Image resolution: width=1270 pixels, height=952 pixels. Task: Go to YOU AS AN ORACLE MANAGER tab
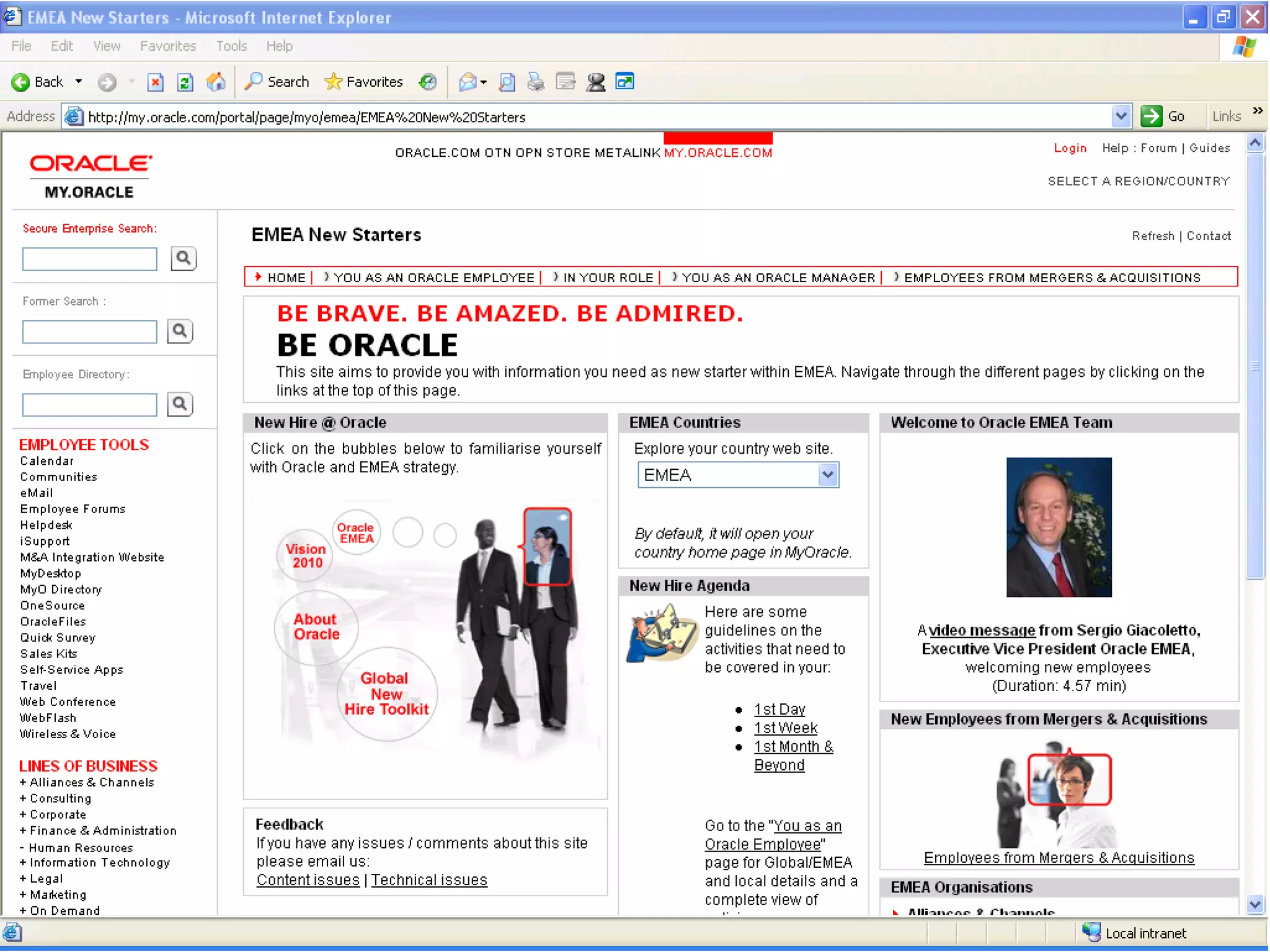tap(778, 278)
